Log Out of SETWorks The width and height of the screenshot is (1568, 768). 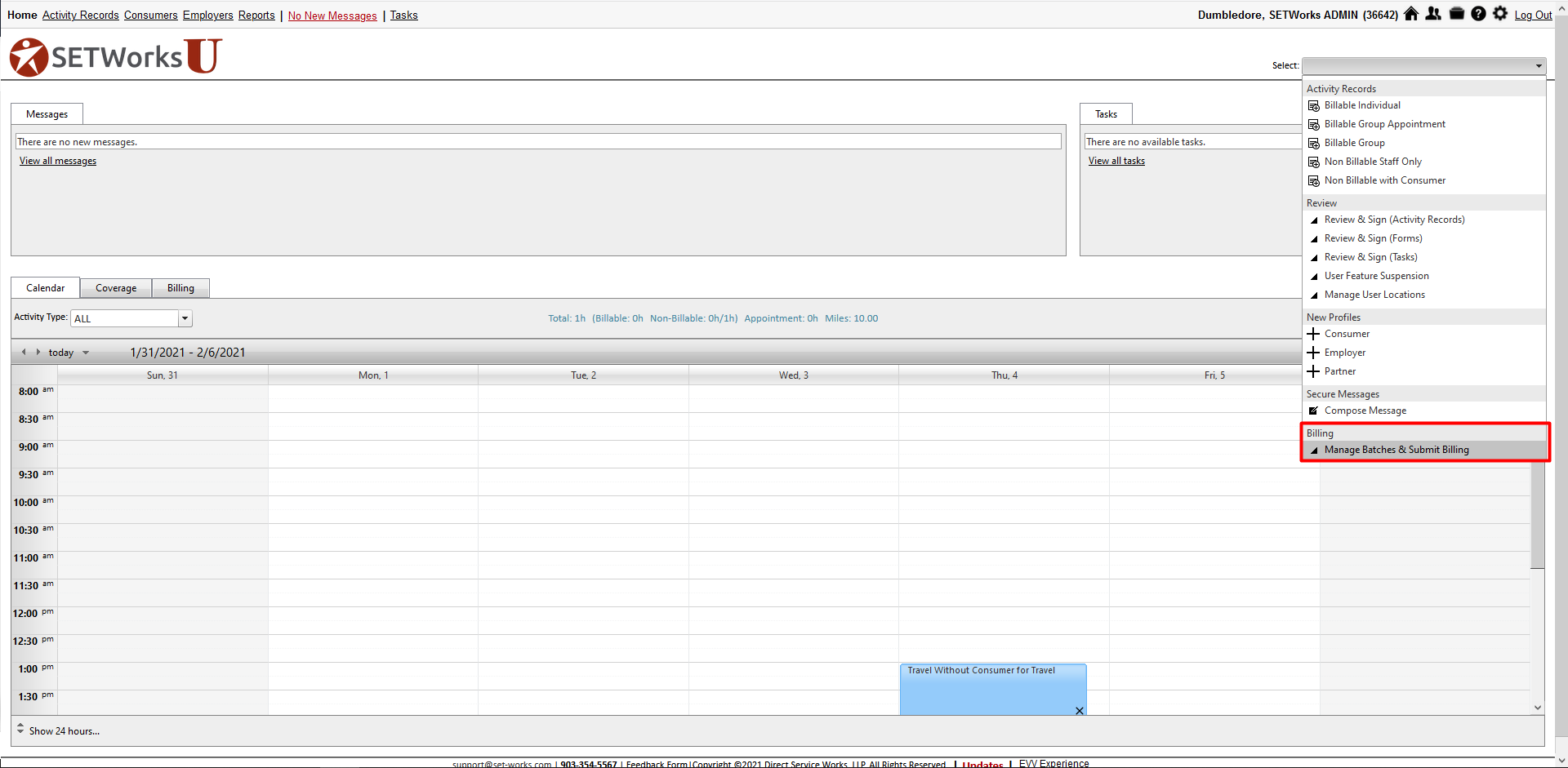click(1533, 15)
